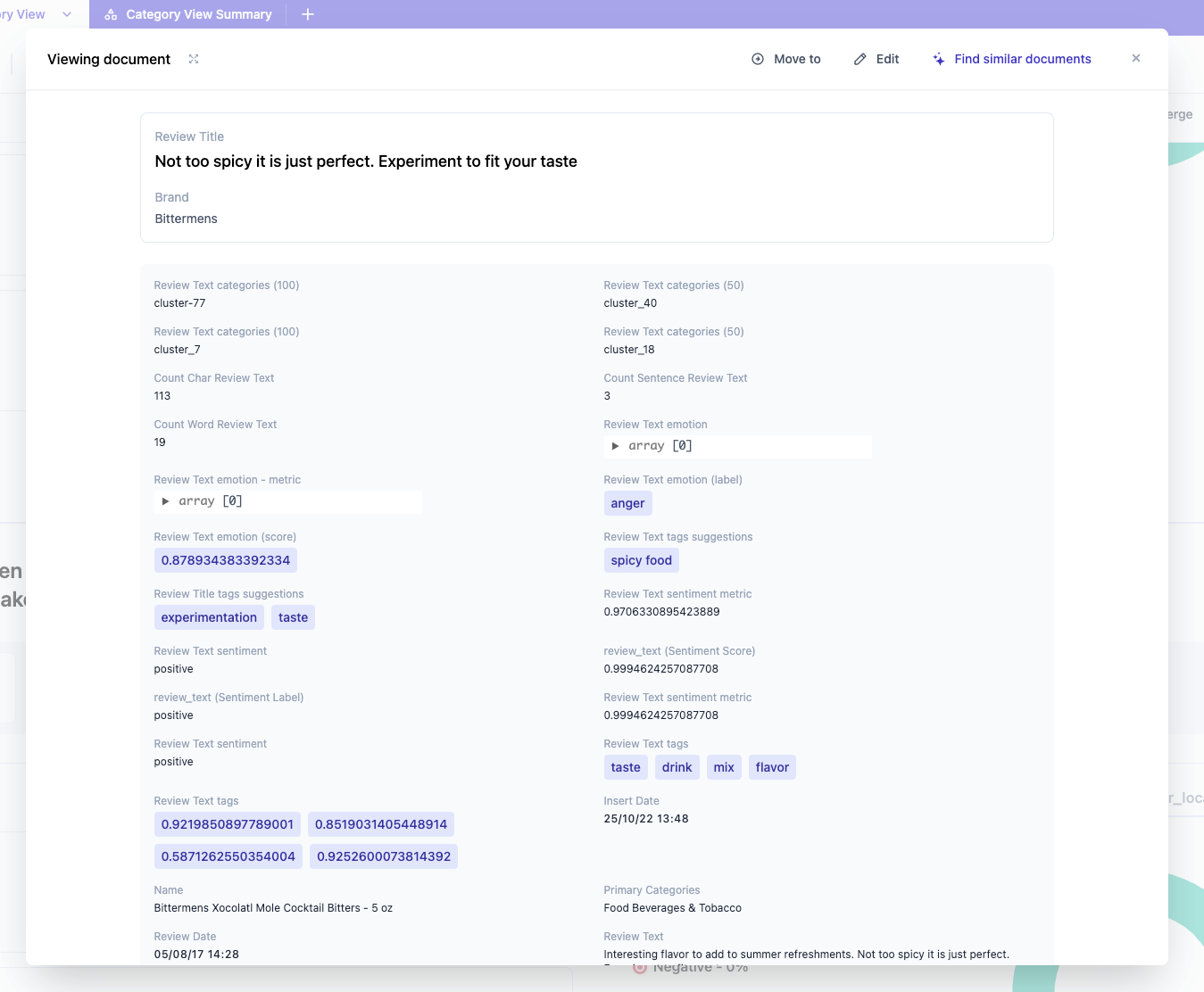Click the cluster_18 category value
Image resolution: width=1204 pixels, height=992 pixels.
629,350
